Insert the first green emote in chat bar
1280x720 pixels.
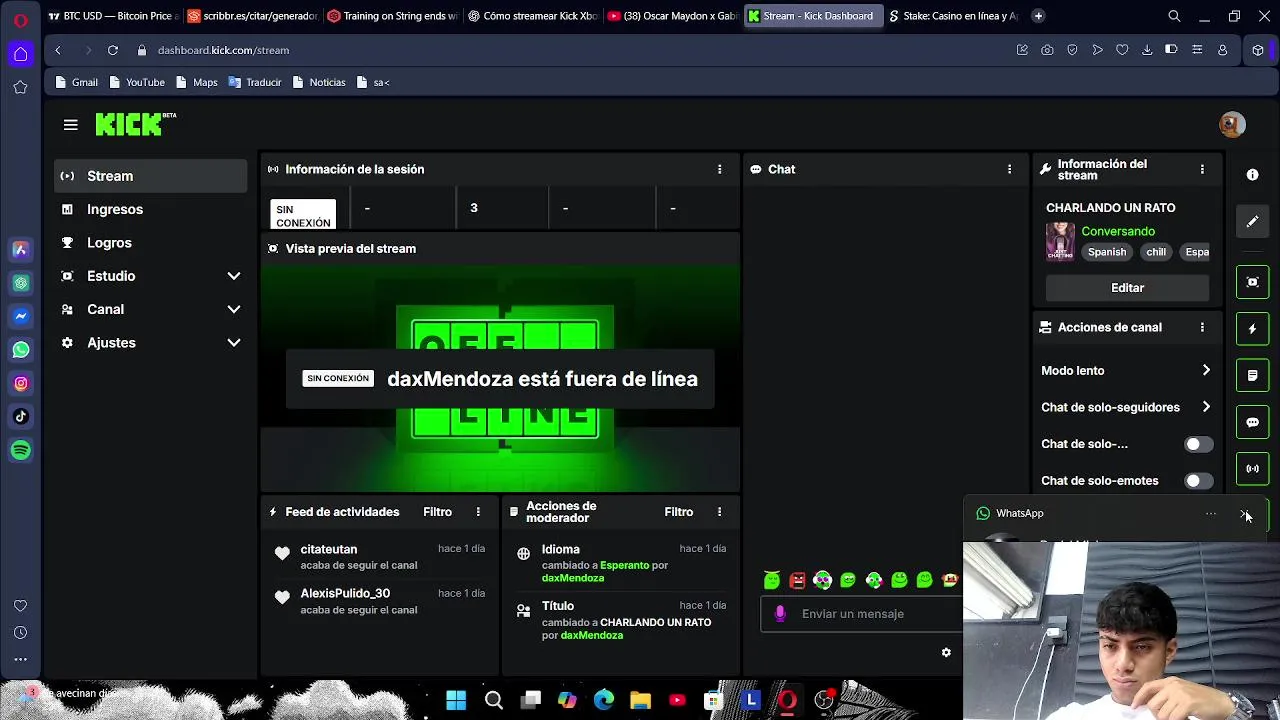click(x=772, y=580)
